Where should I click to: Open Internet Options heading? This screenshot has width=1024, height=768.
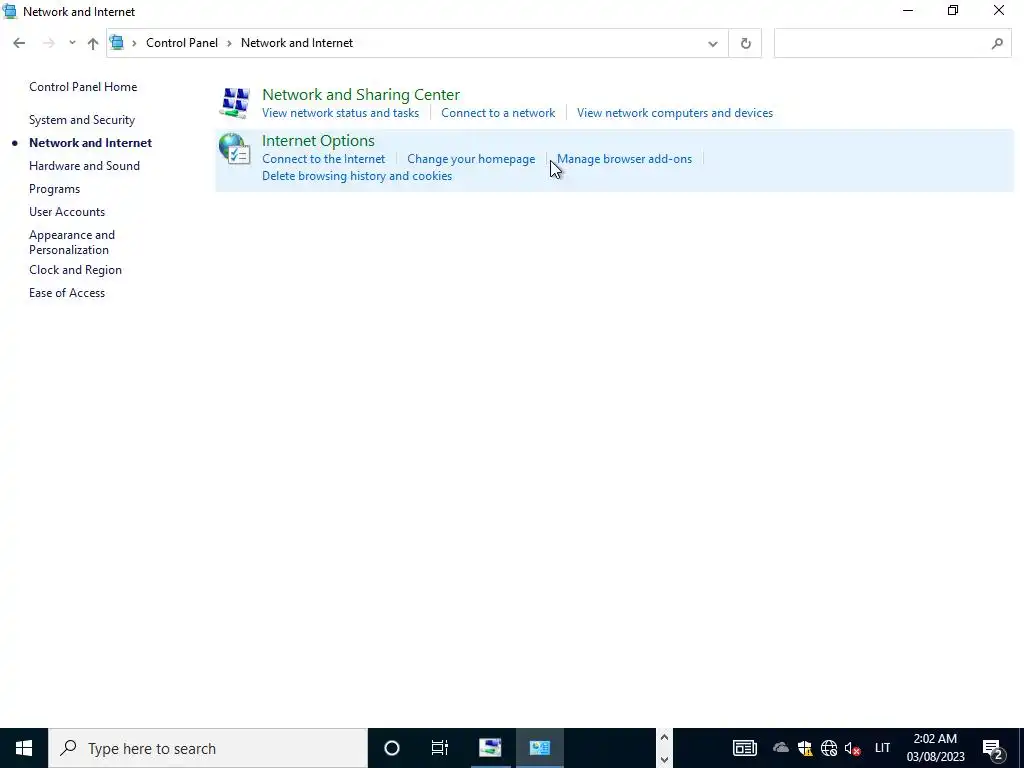click(318, 141)
